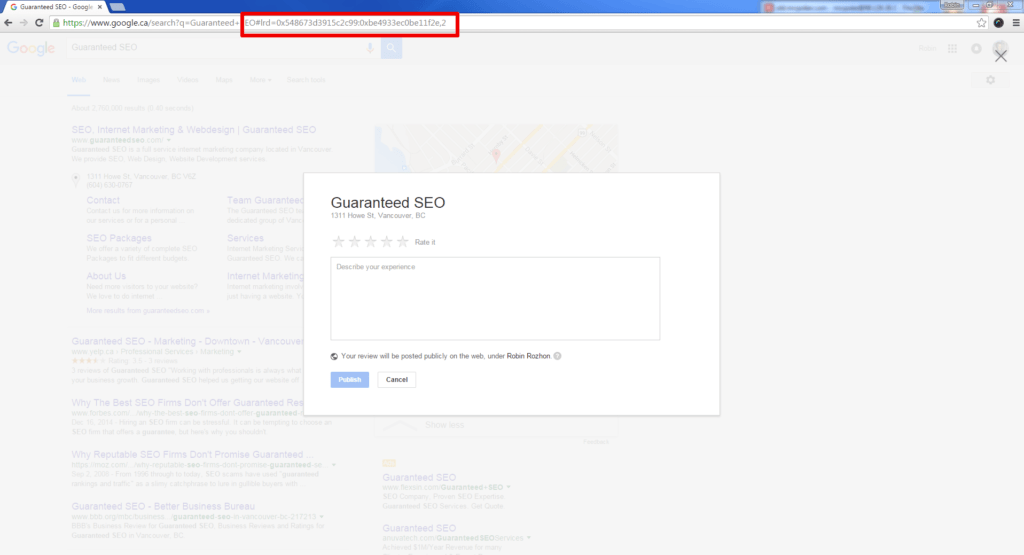The height and width of the screenshot is (555, 1024).
Task: Switch to the Videos results tab
Action: [x=187, y=80]
